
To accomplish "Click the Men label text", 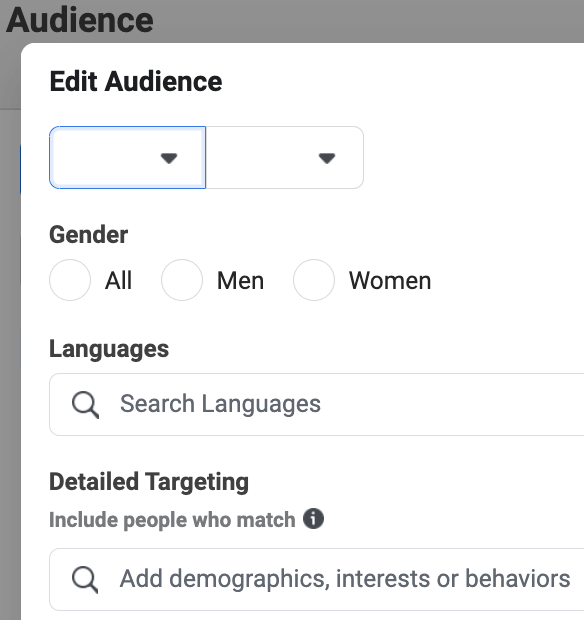I will click(240, 281).
